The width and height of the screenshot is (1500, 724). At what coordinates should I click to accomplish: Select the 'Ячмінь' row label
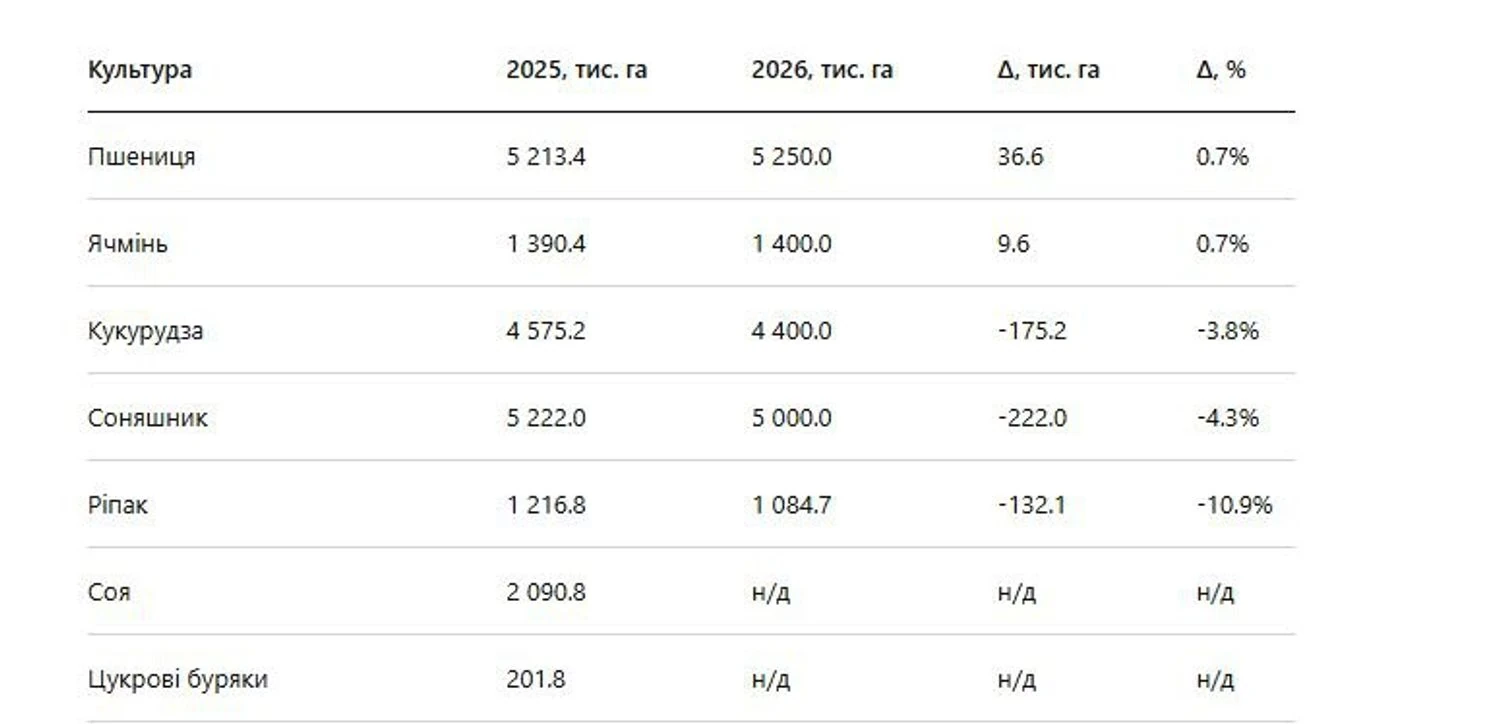coord(128,244)
